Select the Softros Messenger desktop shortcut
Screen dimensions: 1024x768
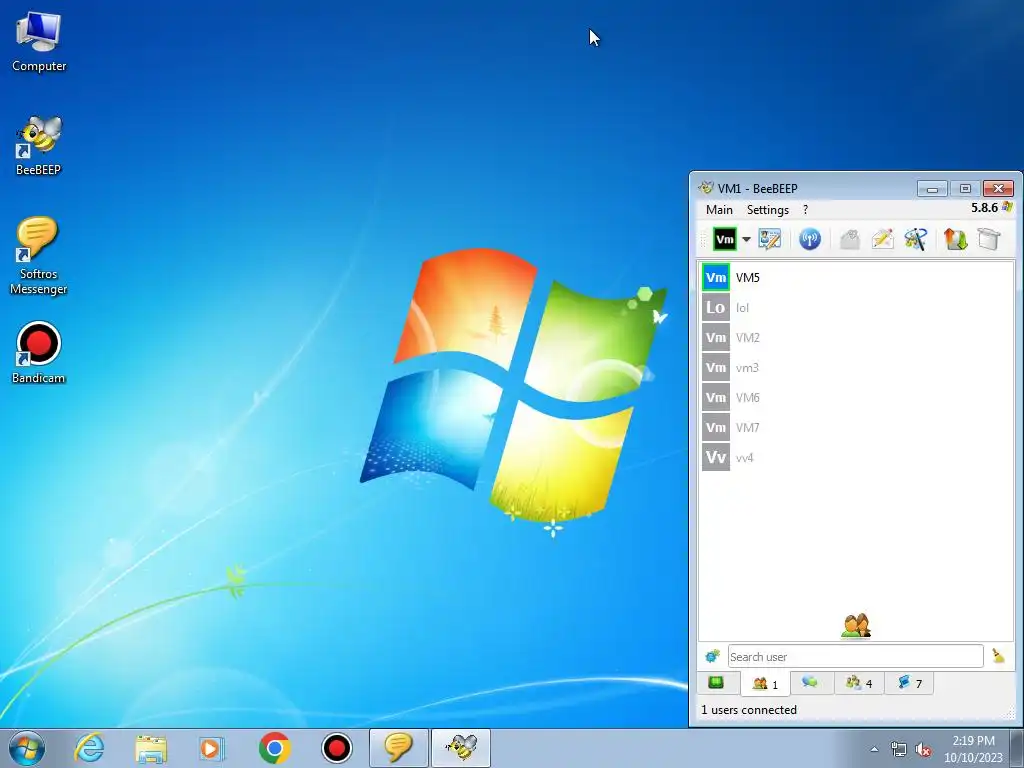pyautogui.click(x=39, y=257)
